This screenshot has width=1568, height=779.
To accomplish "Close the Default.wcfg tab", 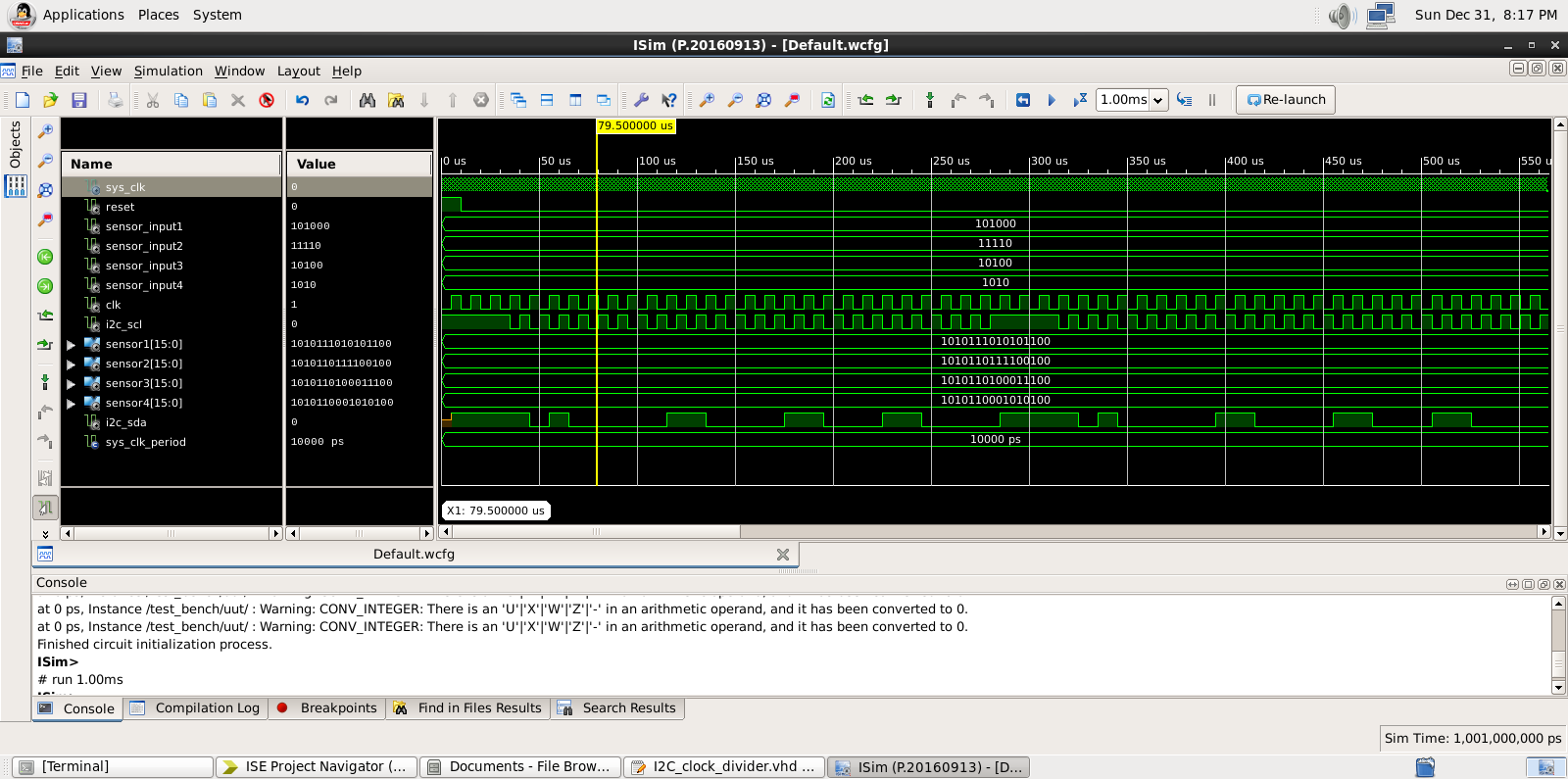I will [783, 555].
